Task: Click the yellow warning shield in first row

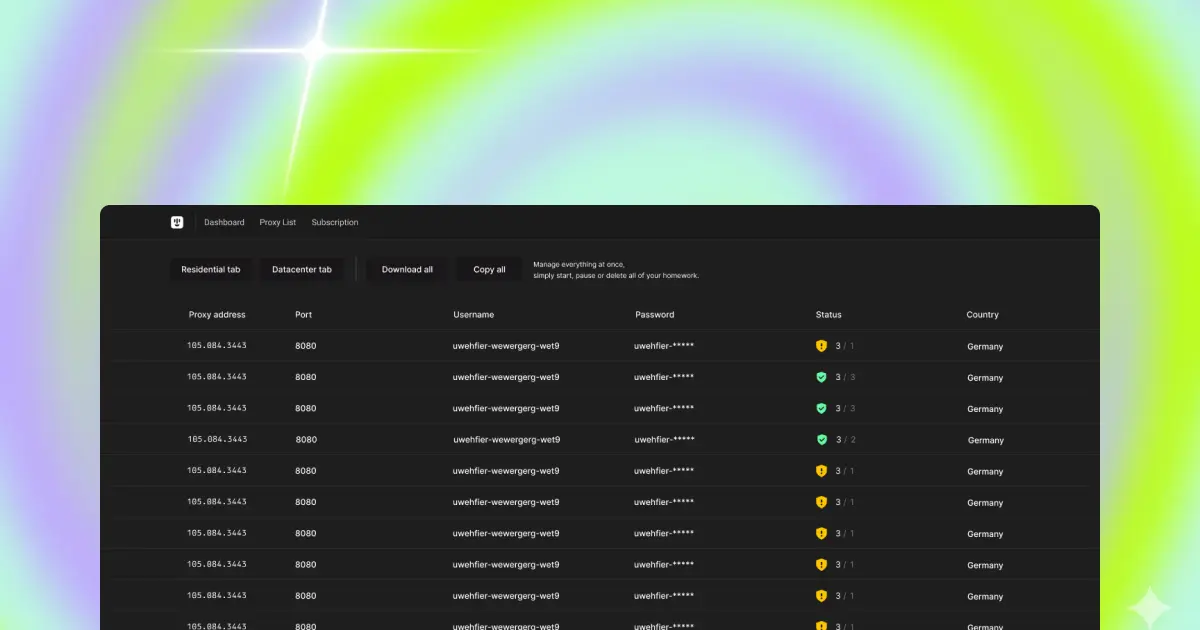Action: point(821,346)
